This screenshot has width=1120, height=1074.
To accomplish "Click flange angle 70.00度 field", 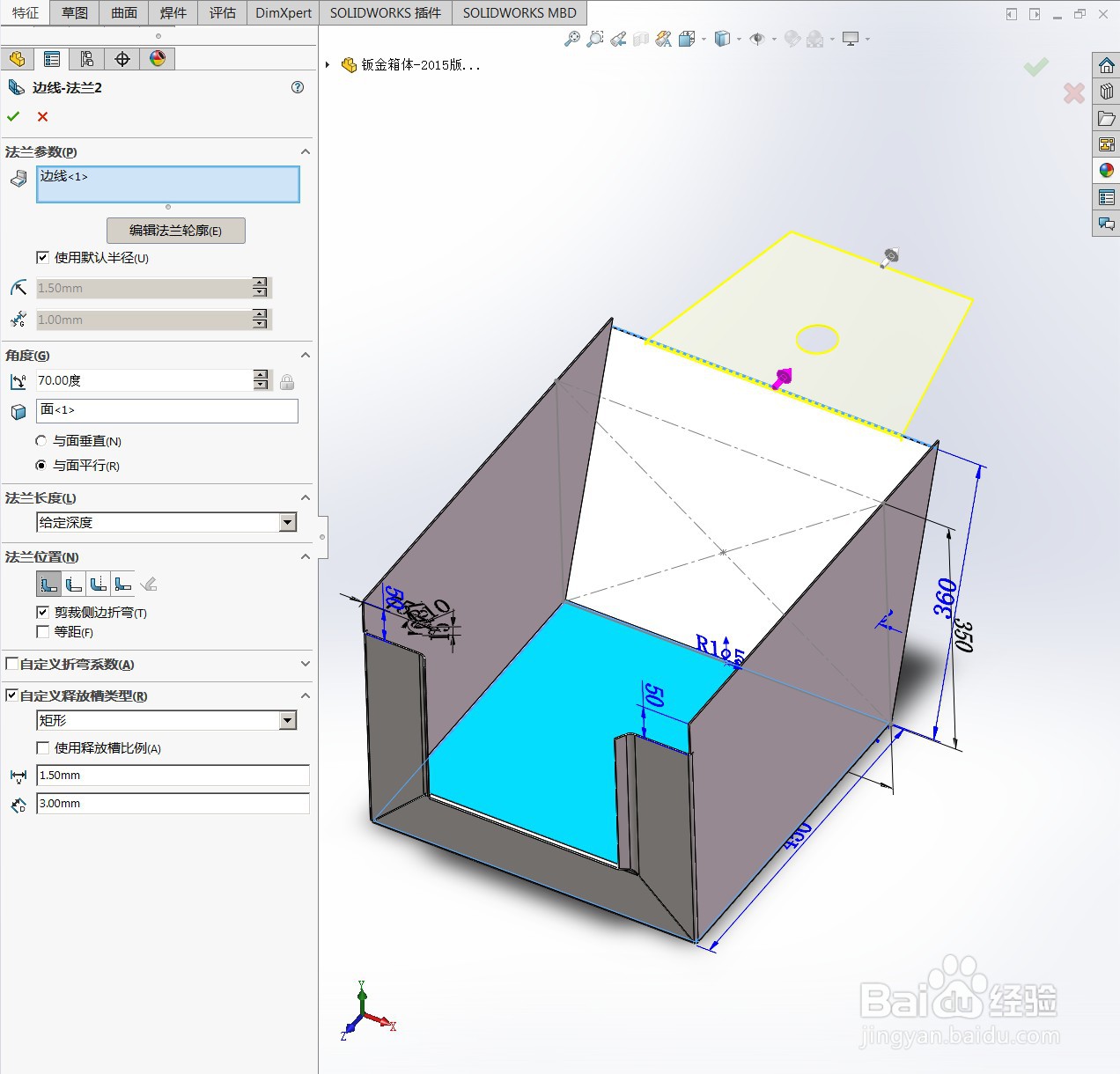I will pos(144,380).
